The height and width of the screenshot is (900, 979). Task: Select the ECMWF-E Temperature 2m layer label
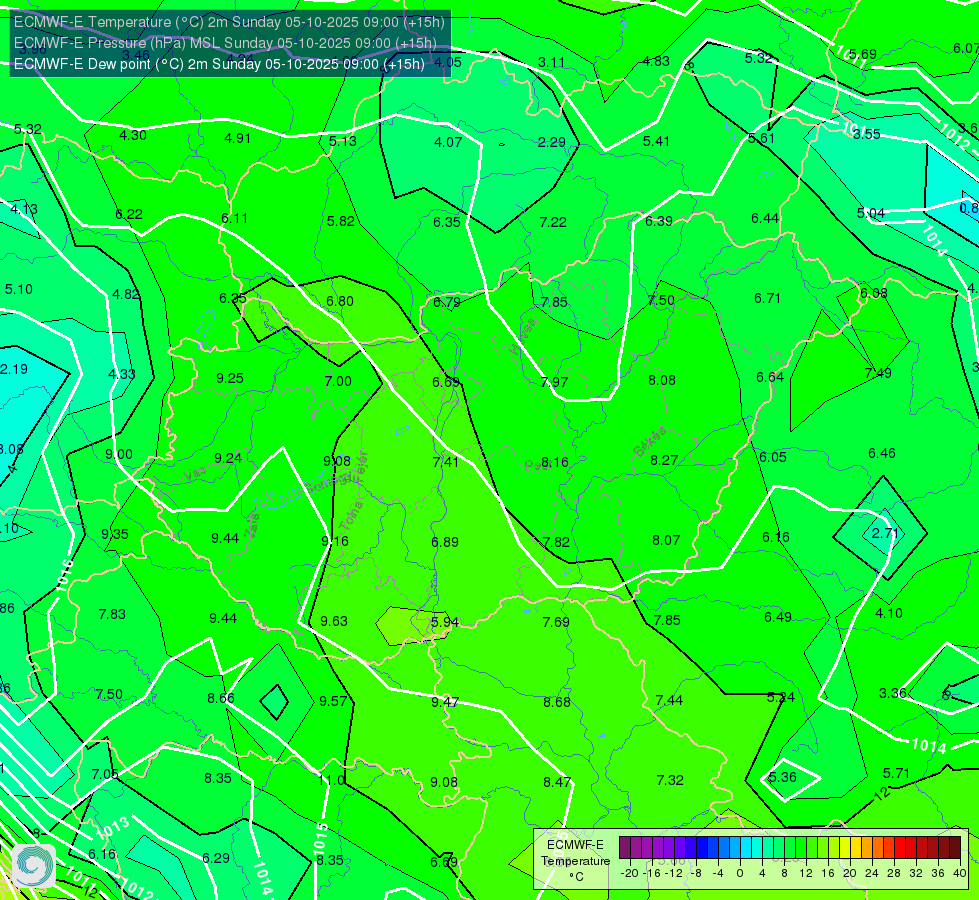tap(229, 22)
